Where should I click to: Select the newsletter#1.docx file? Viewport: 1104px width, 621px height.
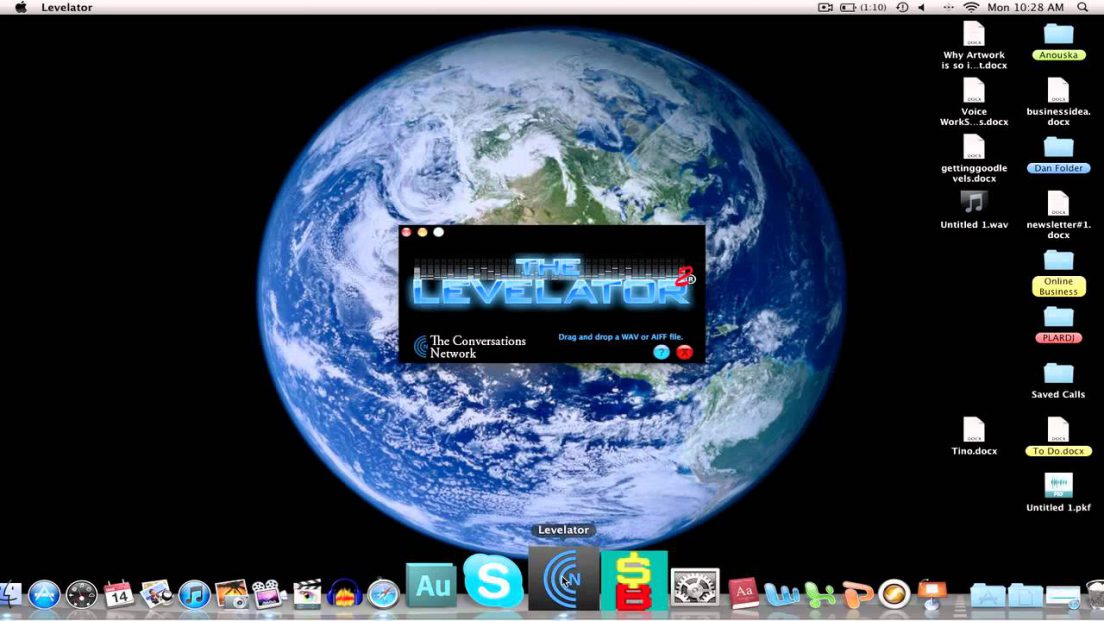pos(1058,215)
